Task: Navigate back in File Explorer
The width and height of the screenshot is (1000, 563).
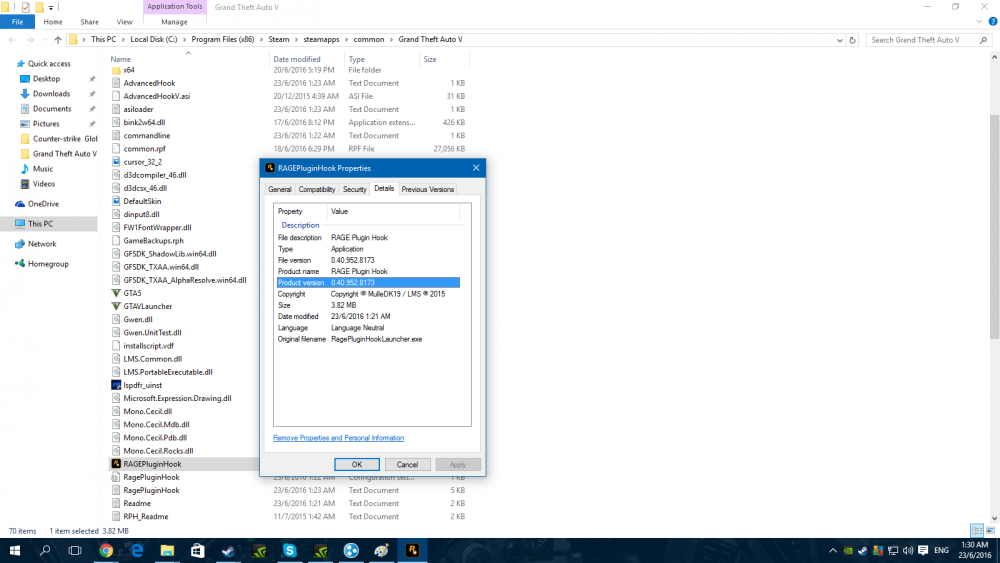Action: [12, 40]
